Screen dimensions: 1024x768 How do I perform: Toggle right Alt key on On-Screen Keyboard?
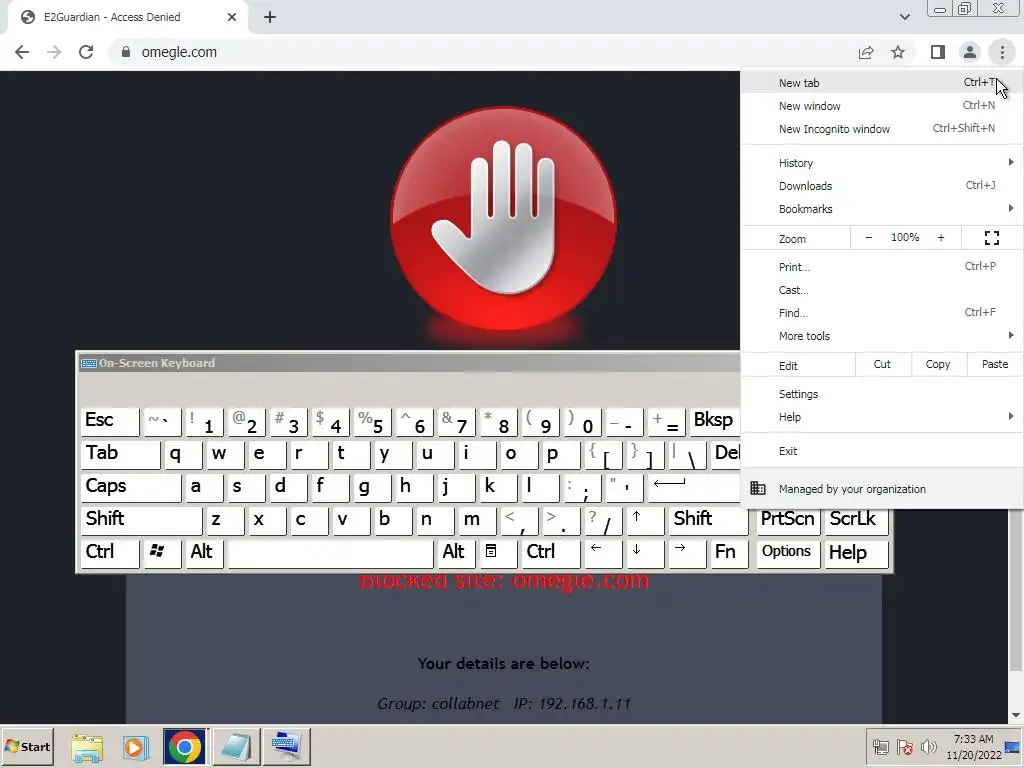click(x=456, y=553)
